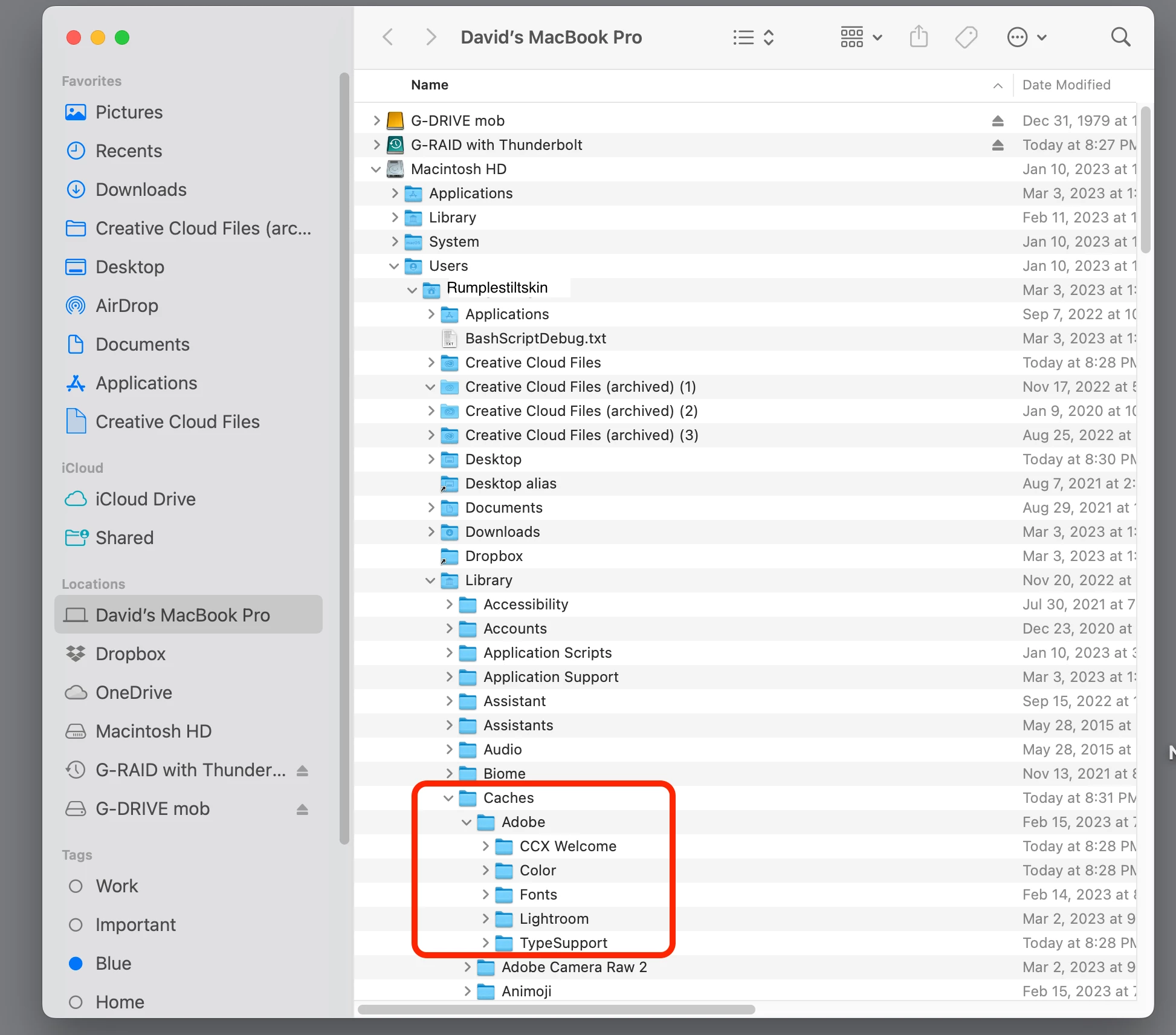Click the back navigation arrow
The height and width of the screenshot is (1035, 1176).
tap(388, 37)
